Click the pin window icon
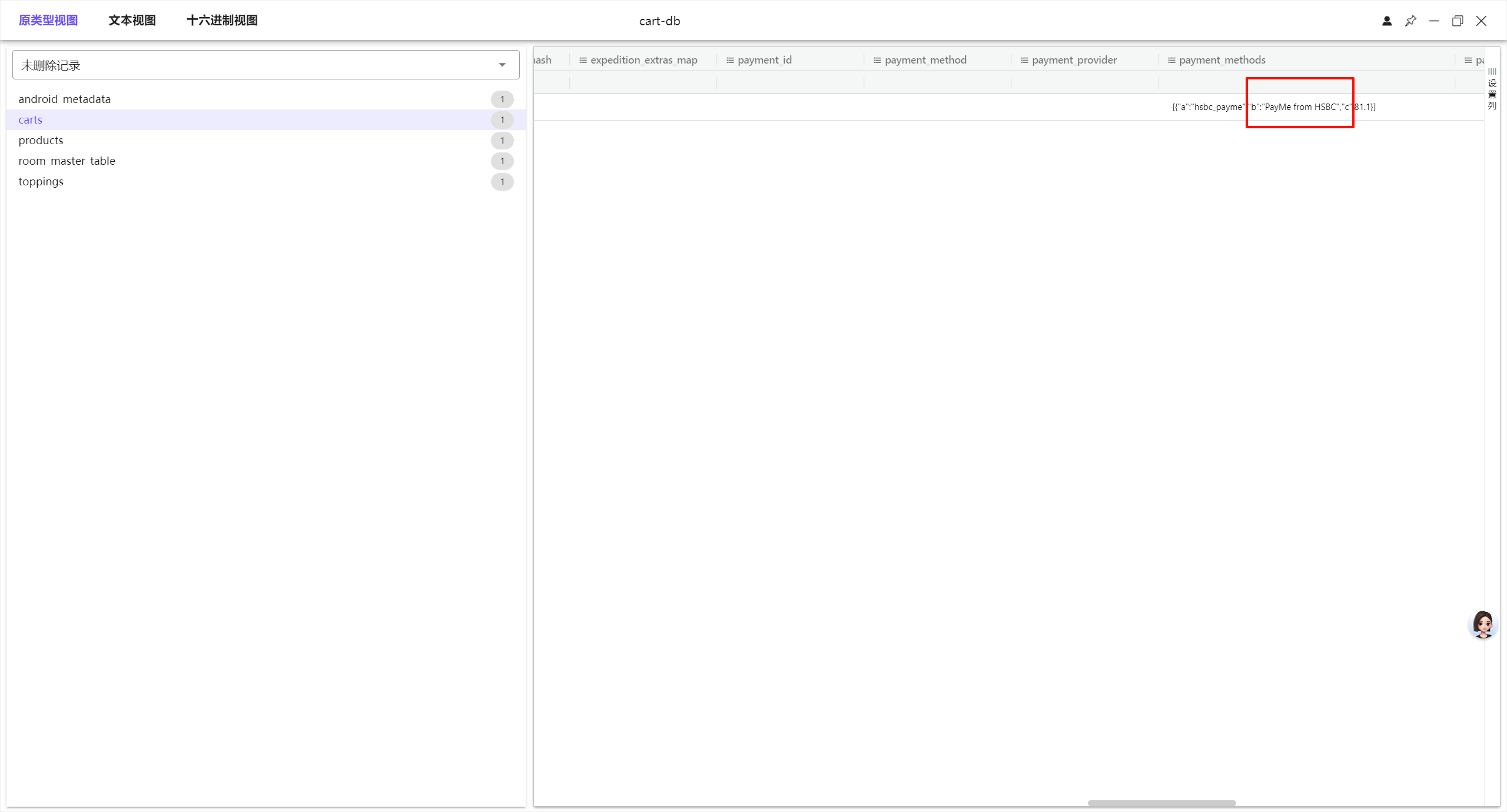 (1410, 21)
